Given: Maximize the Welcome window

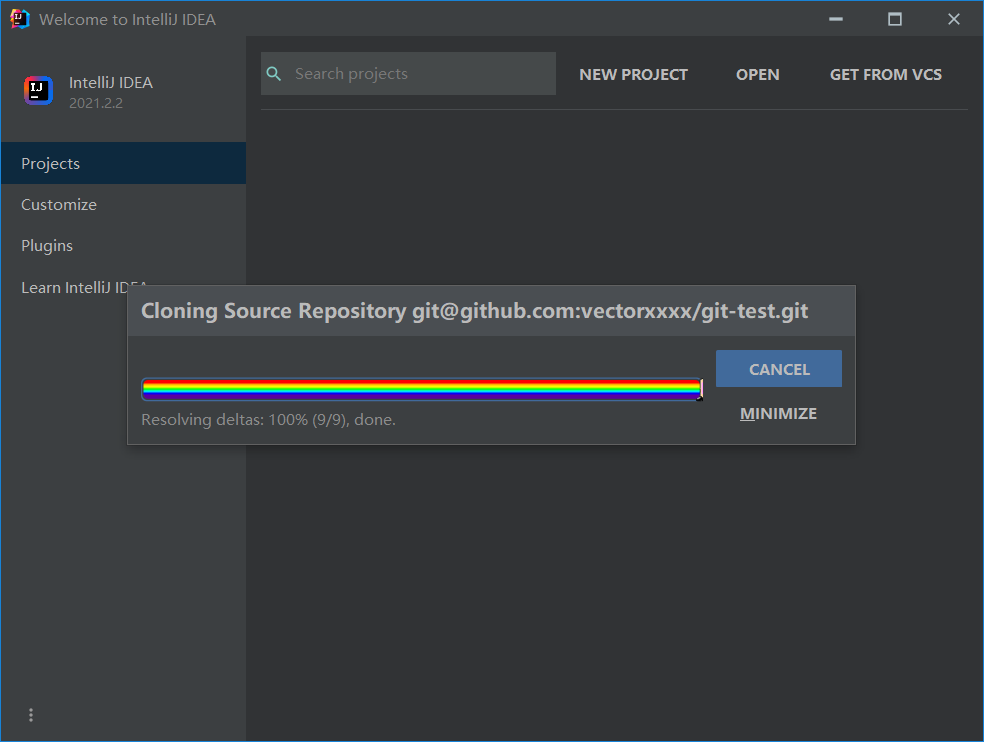Looking at the screenshot, I should pyautogui.click(x=895, y=19).
